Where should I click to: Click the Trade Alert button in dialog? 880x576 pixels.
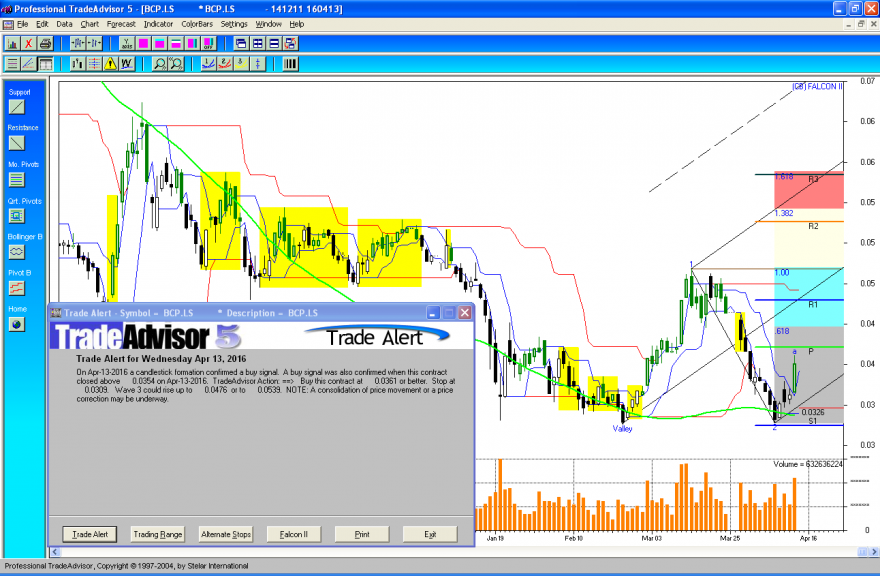tap(90, 534)
